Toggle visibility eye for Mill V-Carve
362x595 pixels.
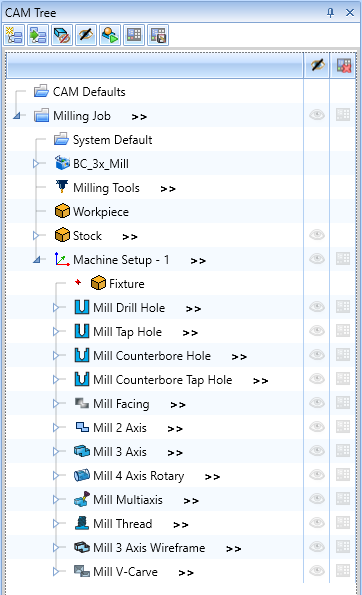(x=317, y=571)
